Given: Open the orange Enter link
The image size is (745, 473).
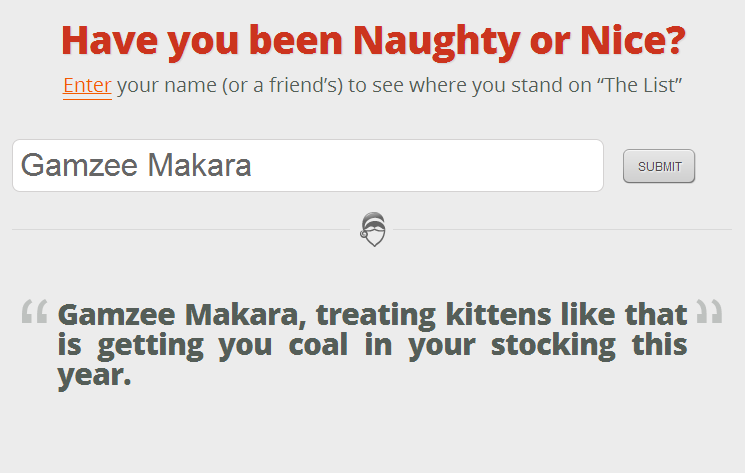Looking at the screenshot, I should pos(87,85).
